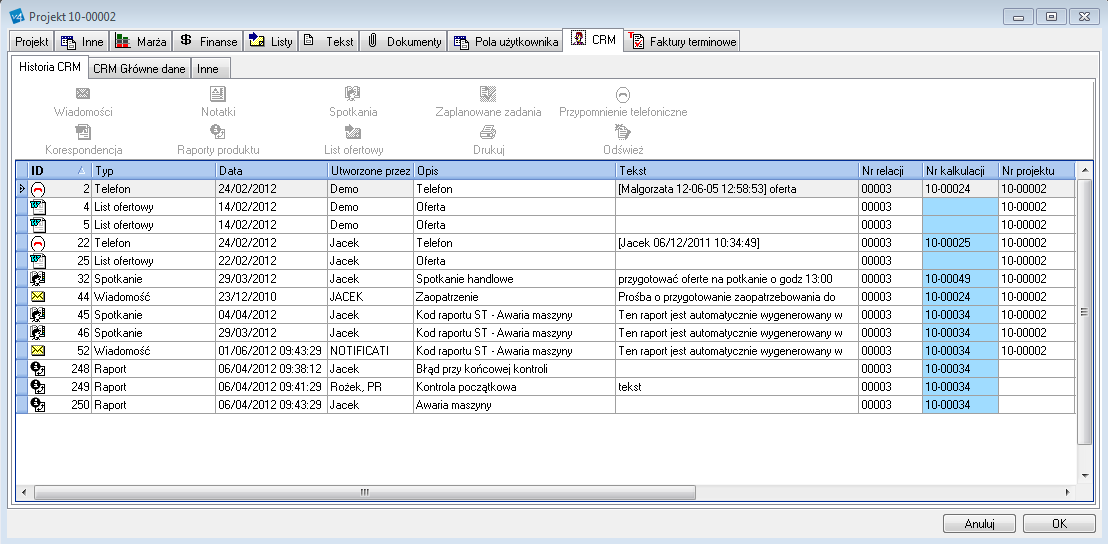Image resolution: width=1108 pixels, height=544 pixels.
Task: Click the envelope icon in row ID 52
Action: (38, 350)
